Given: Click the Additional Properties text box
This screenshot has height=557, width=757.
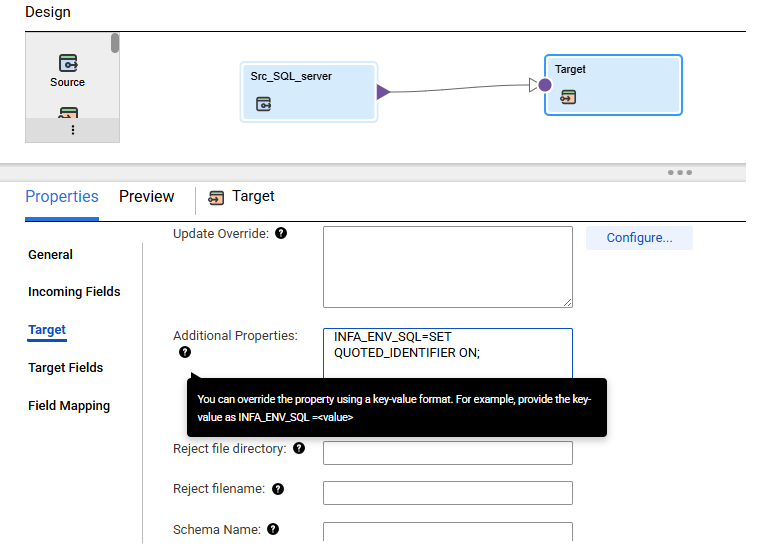Looking at the screenshot, I should coord(448,353).
